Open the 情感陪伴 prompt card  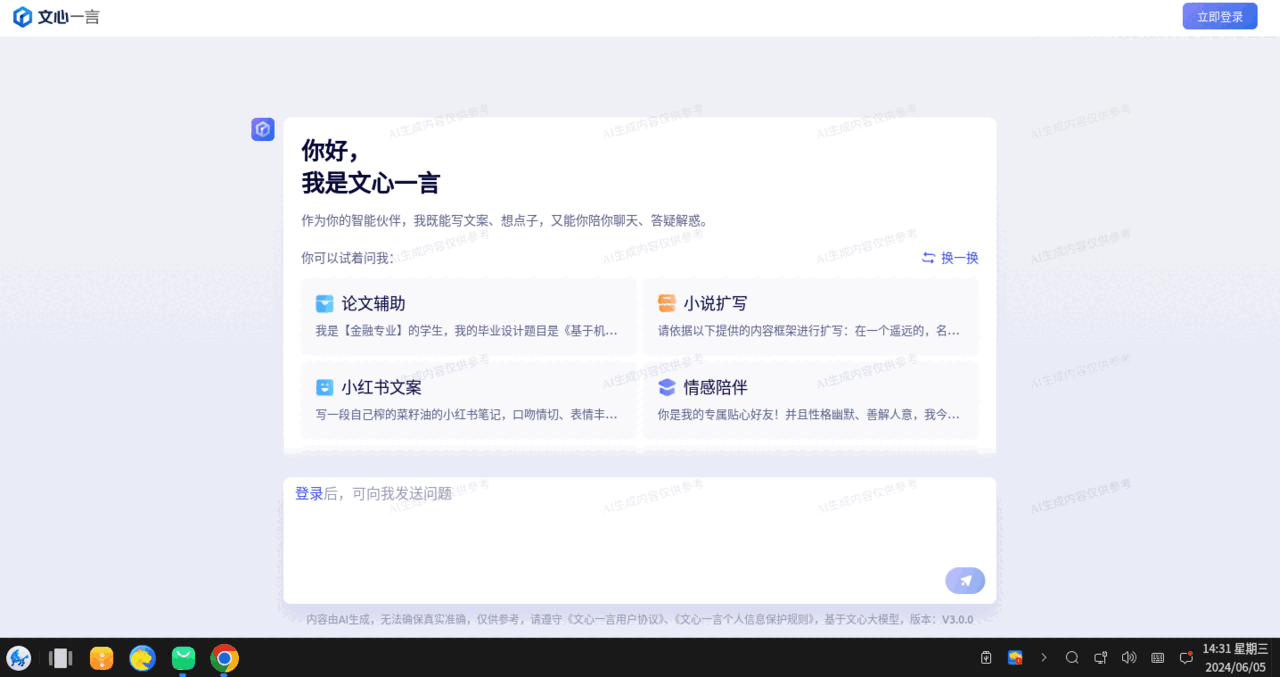click(x=810, y=400)
